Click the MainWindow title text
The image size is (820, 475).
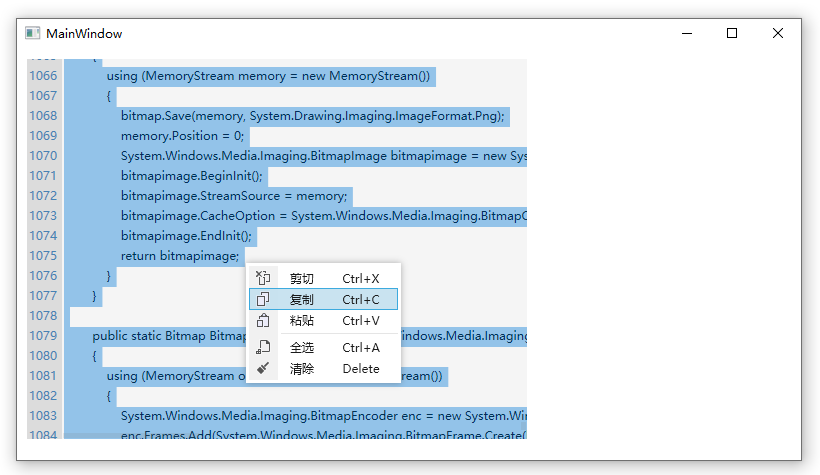click(84, 33)
